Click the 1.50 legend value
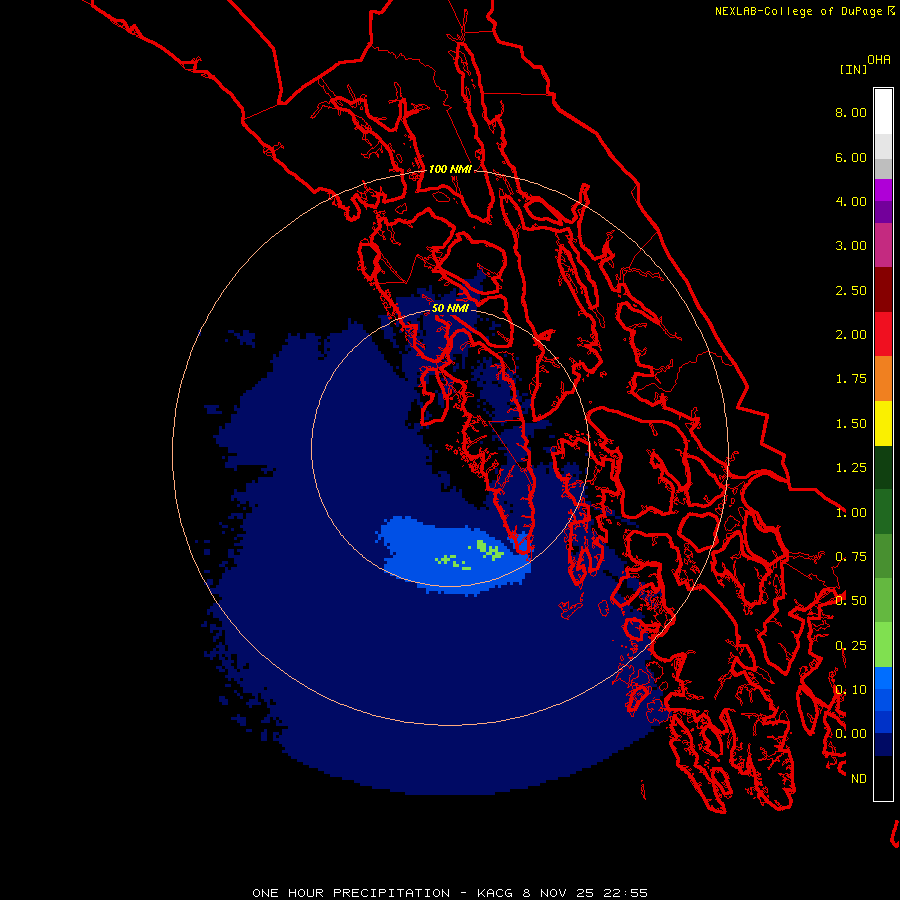 [851, 424]
